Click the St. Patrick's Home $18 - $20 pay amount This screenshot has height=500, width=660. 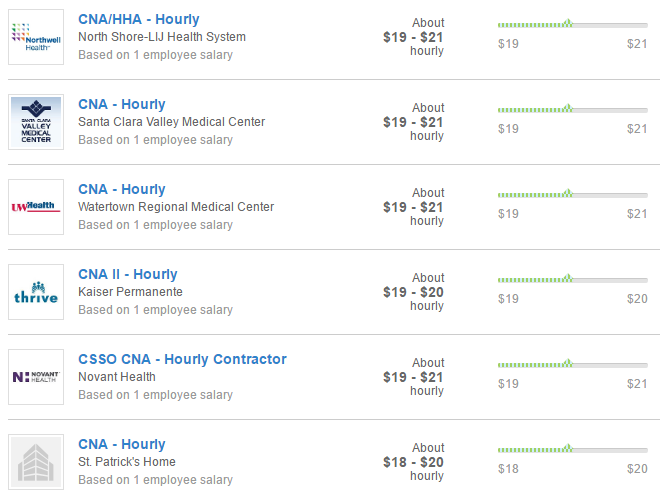tap(413, 462)
